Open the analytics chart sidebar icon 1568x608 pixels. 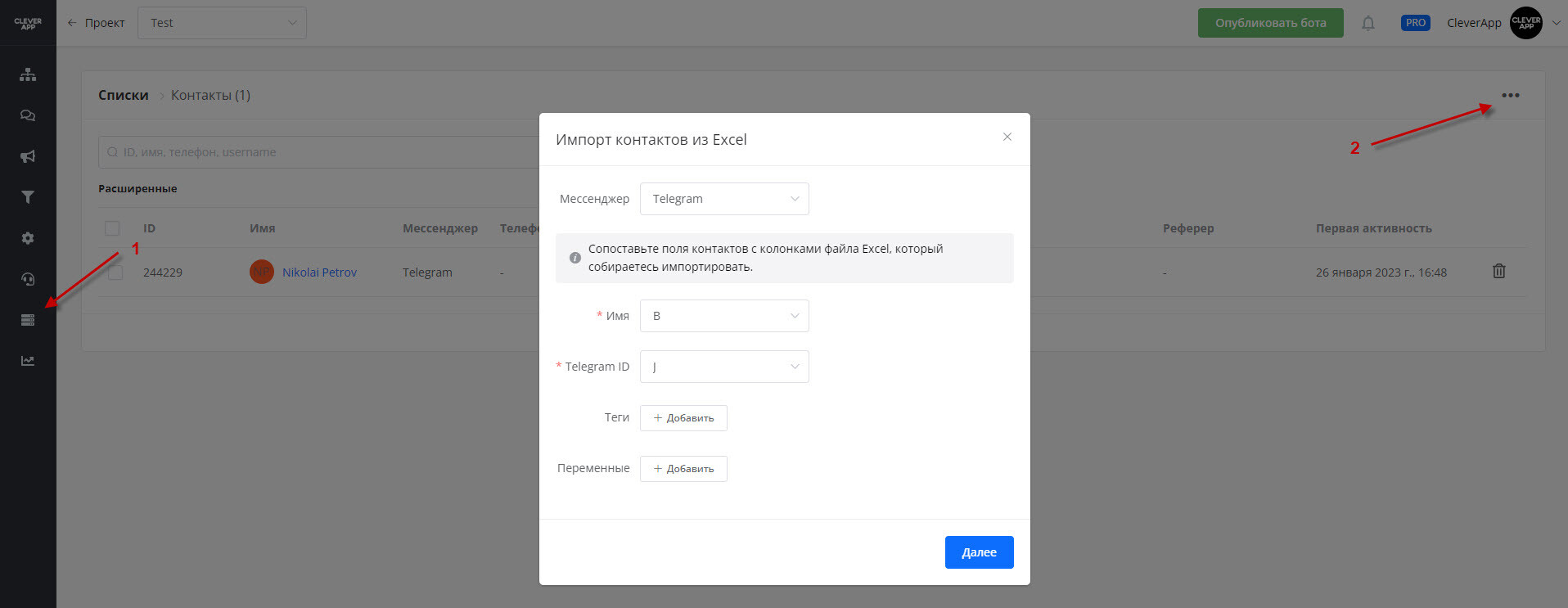tap(28, 361)
